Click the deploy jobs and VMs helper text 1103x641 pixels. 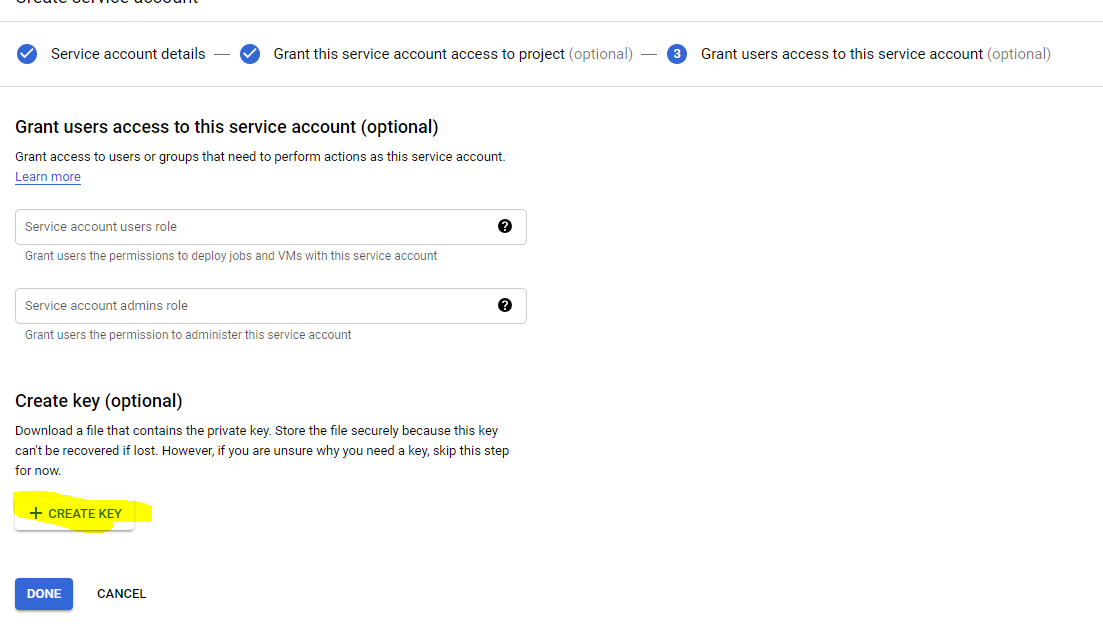pyautogui.click(x=231, y=256)
